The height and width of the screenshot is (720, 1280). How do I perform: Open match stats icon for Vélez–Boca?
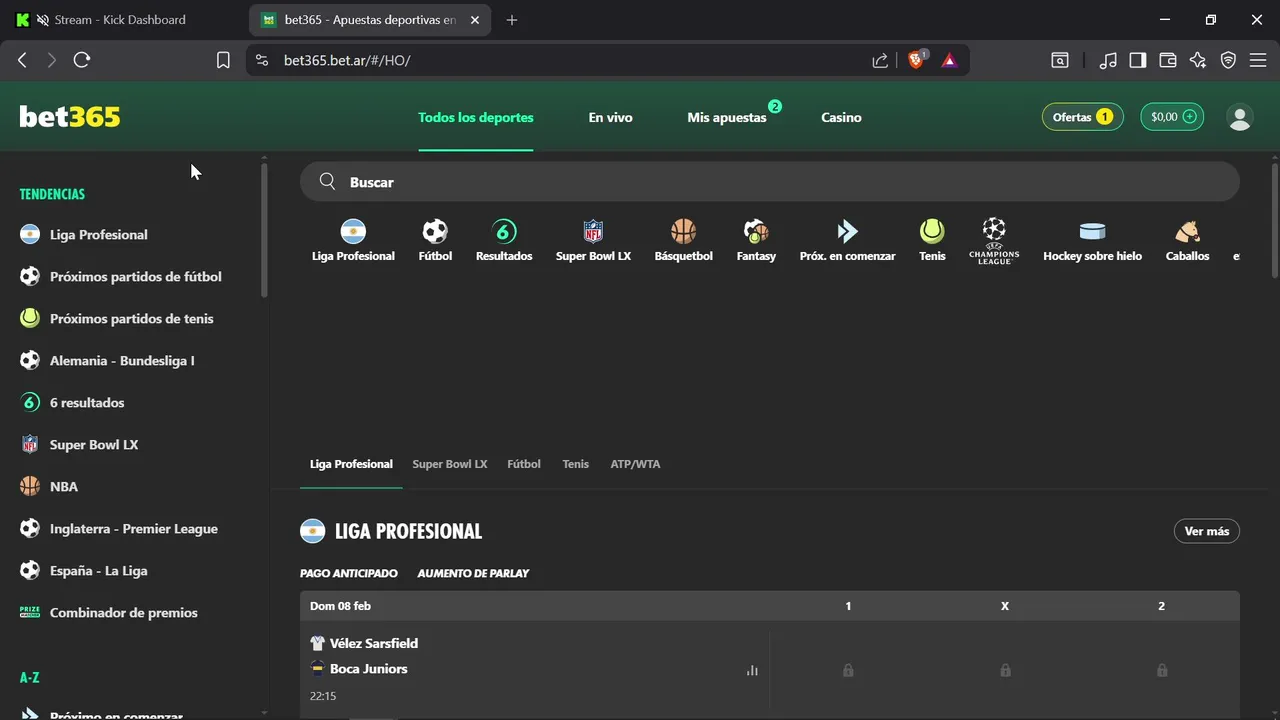coord(752,670)
